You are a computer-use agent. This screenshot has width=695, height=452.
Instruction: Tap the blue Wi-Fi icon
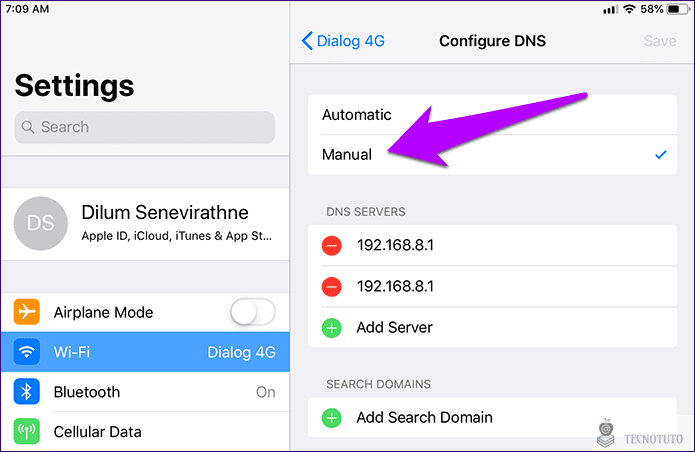tap(27, 352)
